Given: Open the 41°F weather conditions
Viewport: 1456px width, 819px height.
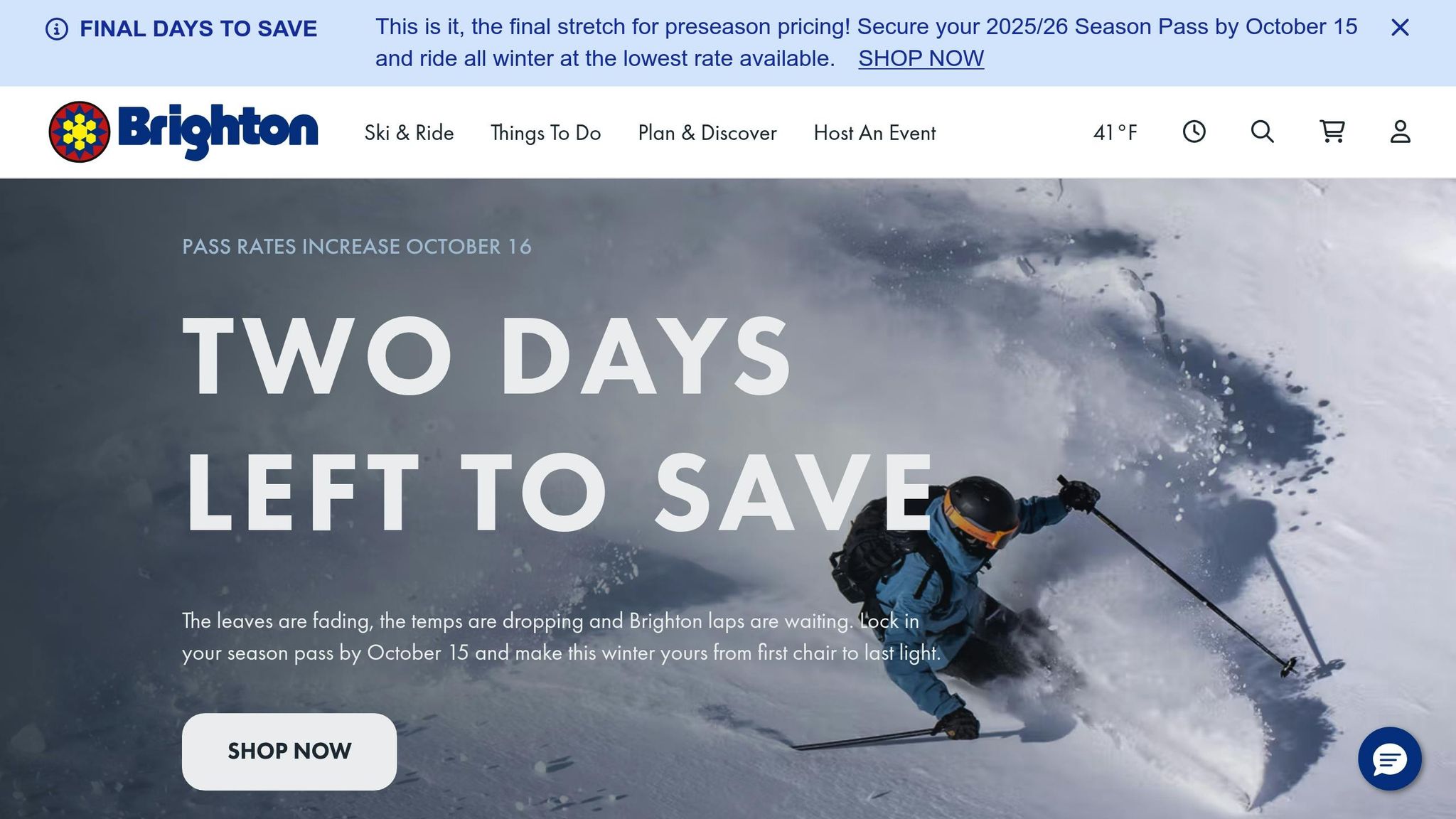Looking at the screenshot, I should (1115, 133).
